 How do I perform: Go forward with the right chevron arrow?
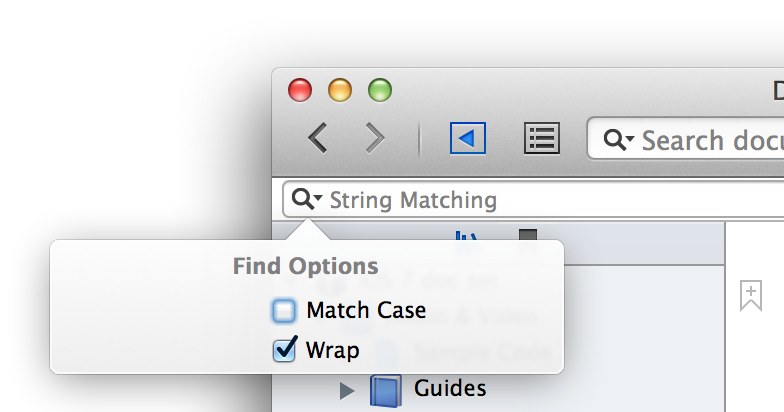[376, 138]
